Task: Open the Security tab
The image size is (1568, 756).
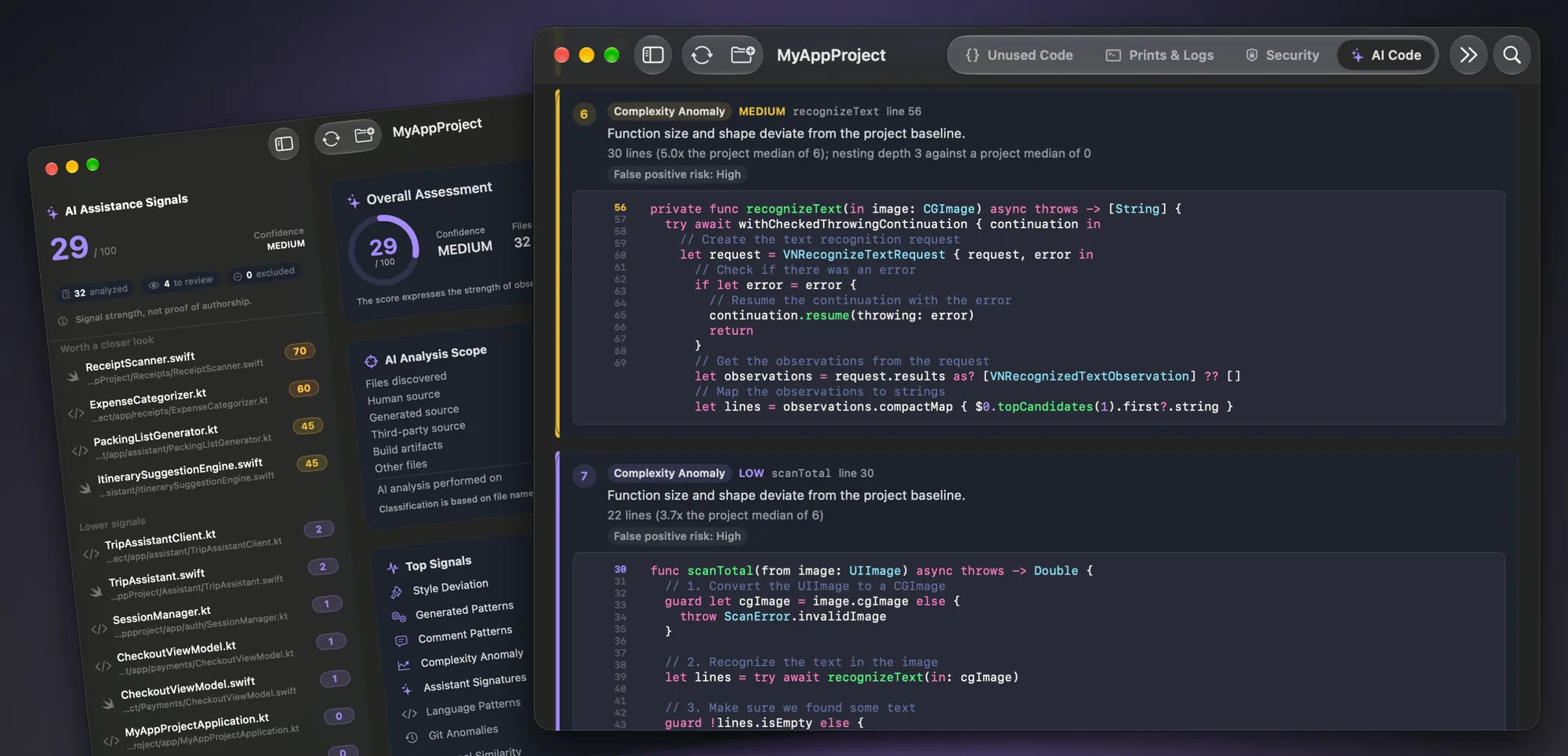Action: coord(1283,55)
